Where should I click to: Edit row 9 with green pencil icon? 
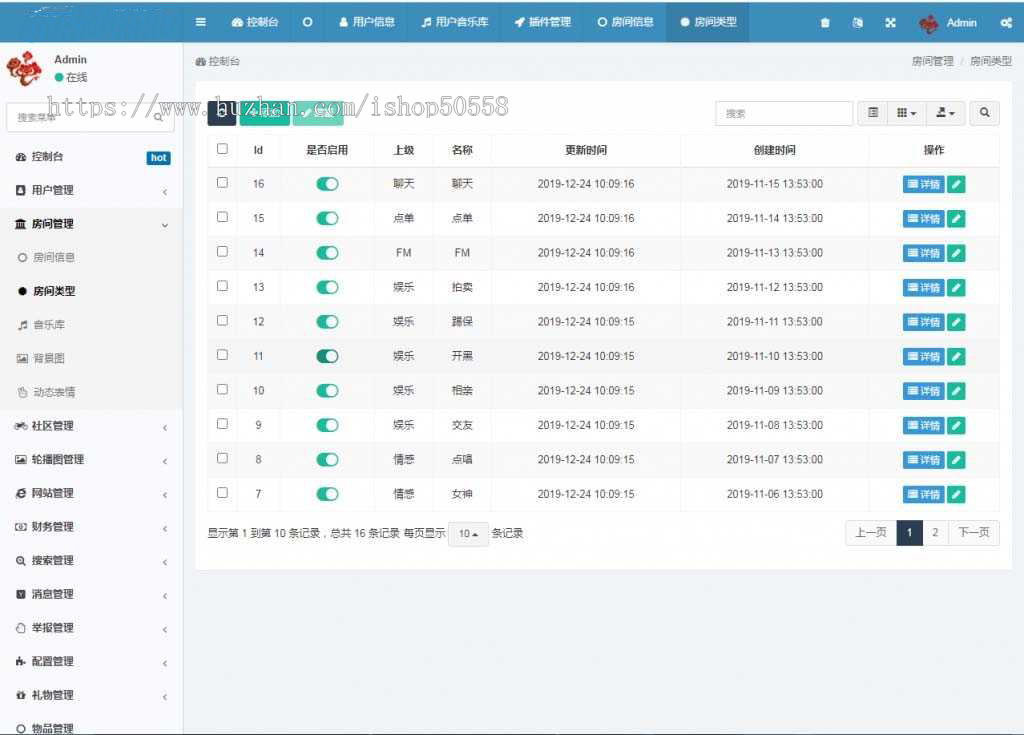956,425
